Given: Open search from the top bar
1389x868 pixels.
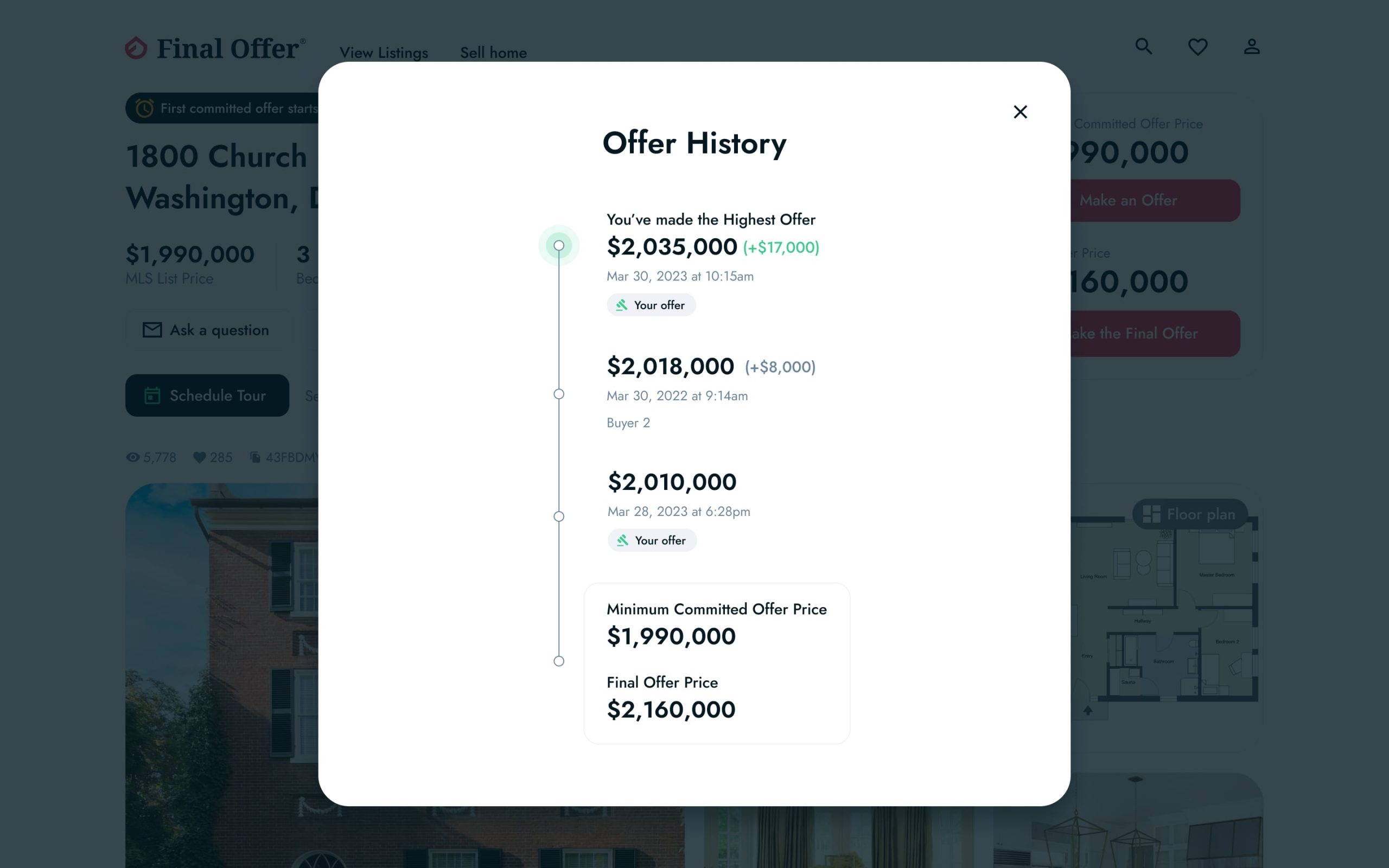Looking at the screenshot, I should (1143, 47).
